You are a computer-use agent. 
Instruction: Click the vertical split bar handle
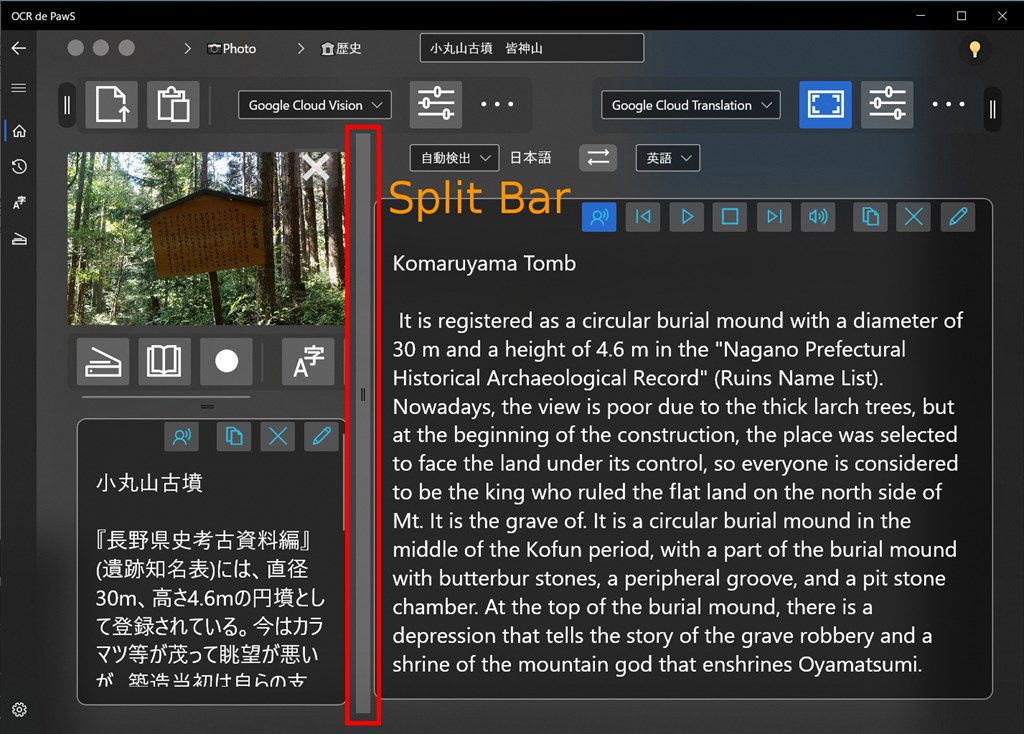pos(363,395)
